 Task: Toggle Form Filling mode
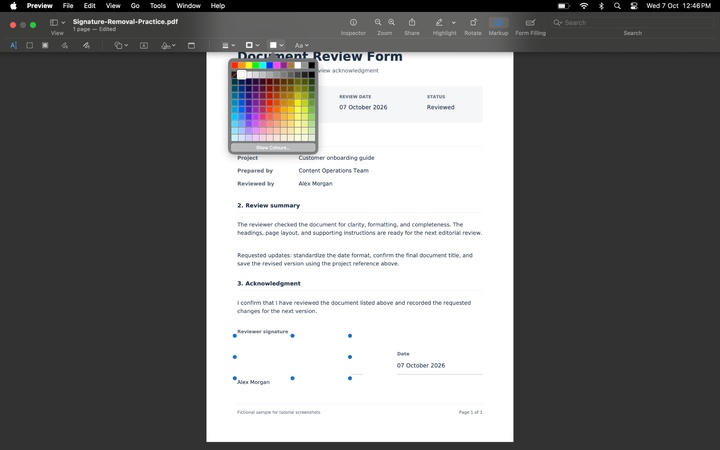click(x=530, y=22)
